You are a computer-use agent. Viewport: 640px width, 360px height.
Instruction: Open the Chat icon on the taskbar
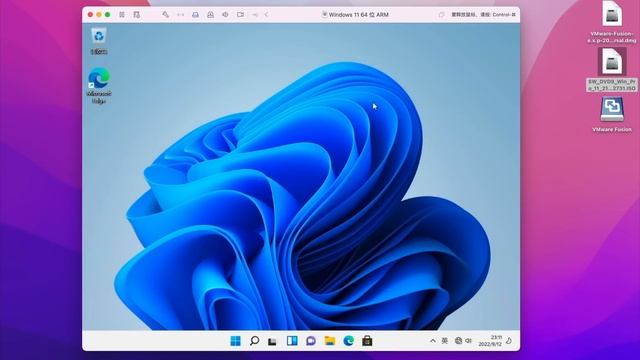pyautogui.click(x=311, y=341)
